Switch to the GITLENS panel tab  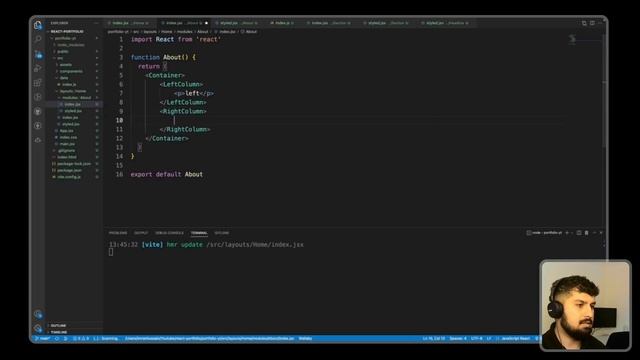(222, 233)
